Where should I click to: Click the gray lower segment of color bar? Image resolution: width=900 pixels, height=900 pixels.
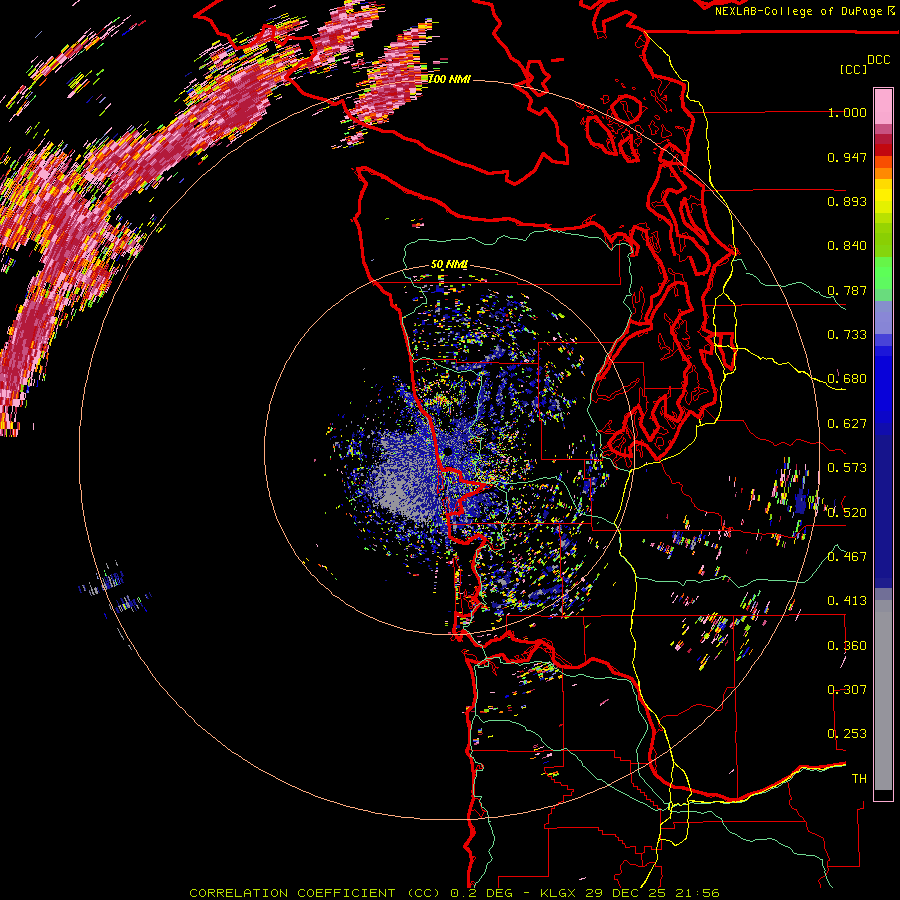[883, 695]
